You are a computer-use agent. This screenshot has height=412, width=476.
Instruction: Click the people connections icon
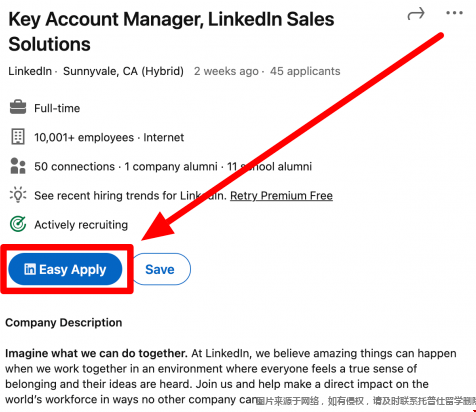point(18,166)
